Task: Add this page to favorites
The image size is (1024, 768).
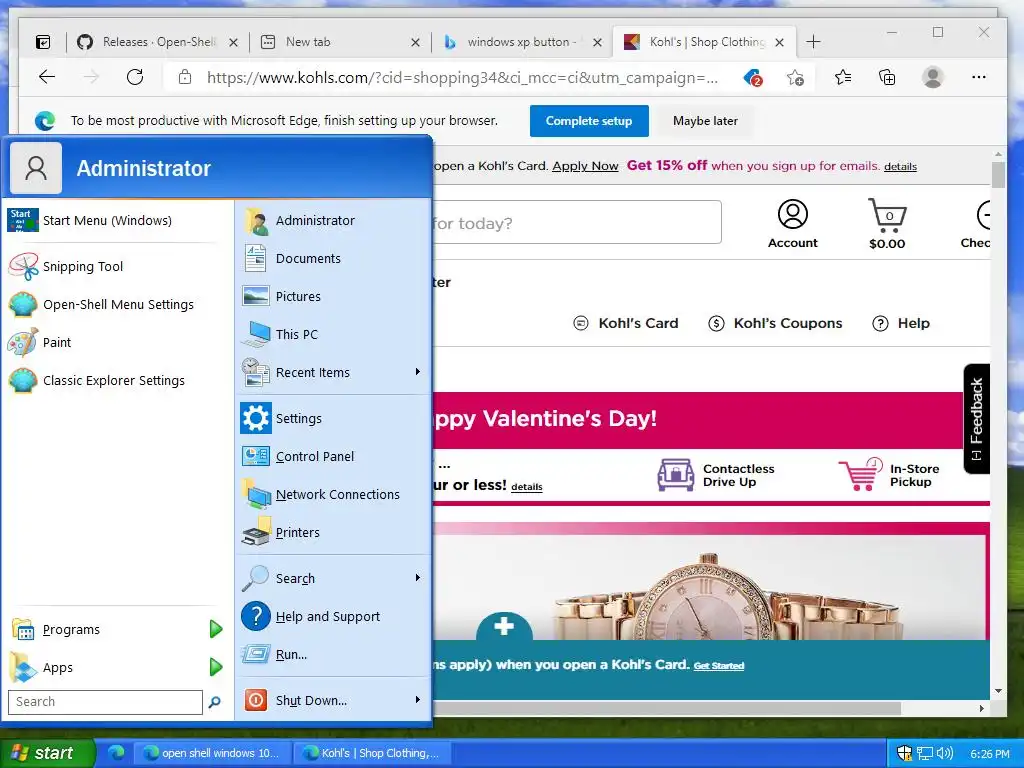Action: [795, 78]
